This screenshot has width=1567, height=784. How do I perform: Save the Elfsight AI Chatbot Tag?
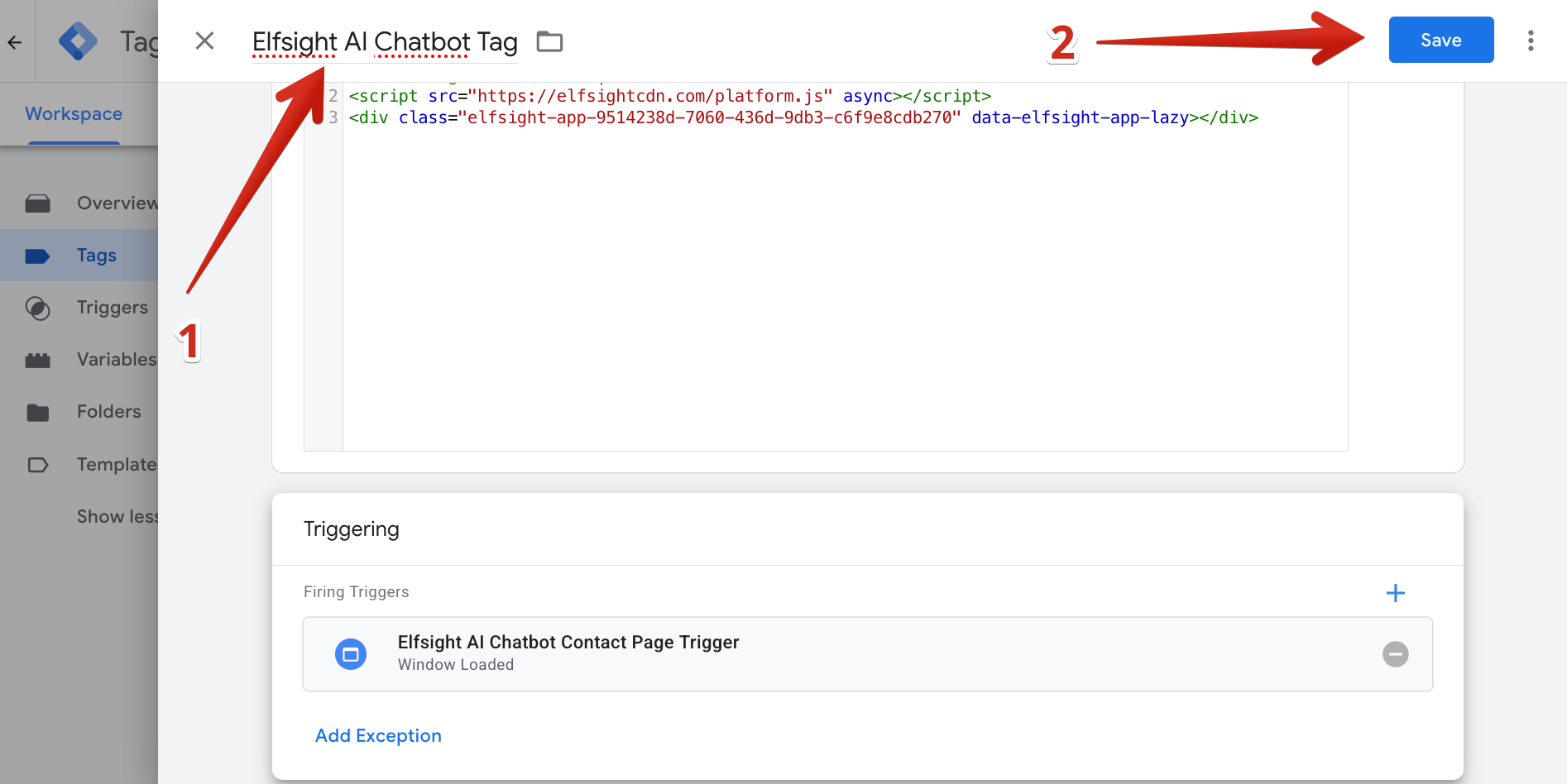tap(1441, 40)
